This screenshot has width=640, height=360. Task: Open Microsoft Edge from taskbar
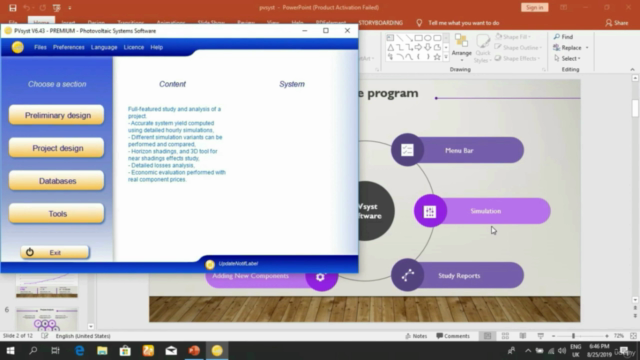(x=79, y=351)
